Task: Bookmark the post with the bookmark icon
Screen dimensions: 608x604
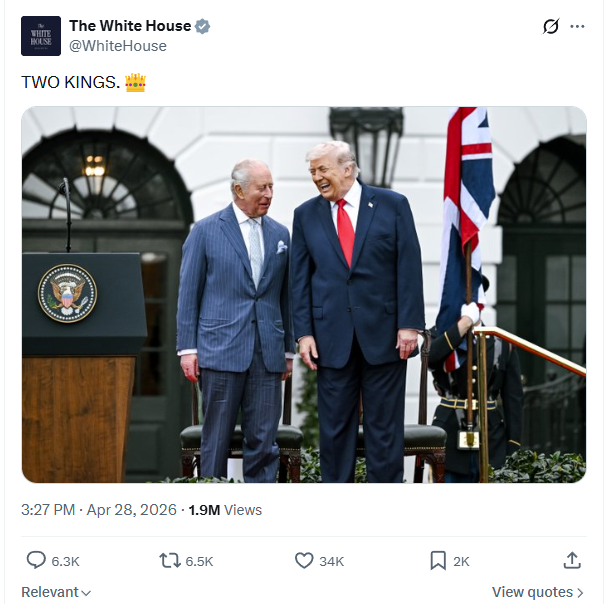Action: [x=438, y=561]
